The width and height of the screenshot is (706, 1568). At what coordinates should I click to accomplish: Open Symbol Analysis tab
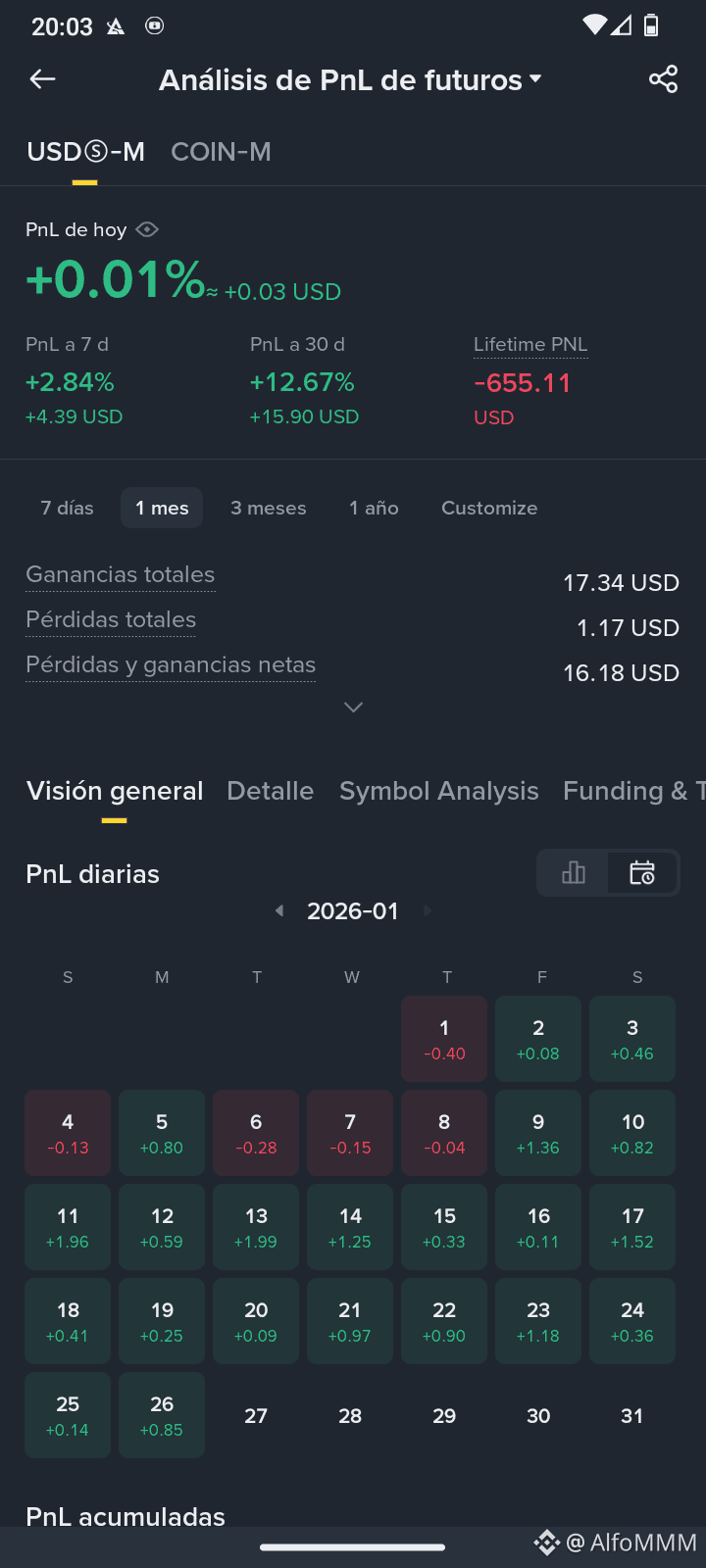(438, 791)
